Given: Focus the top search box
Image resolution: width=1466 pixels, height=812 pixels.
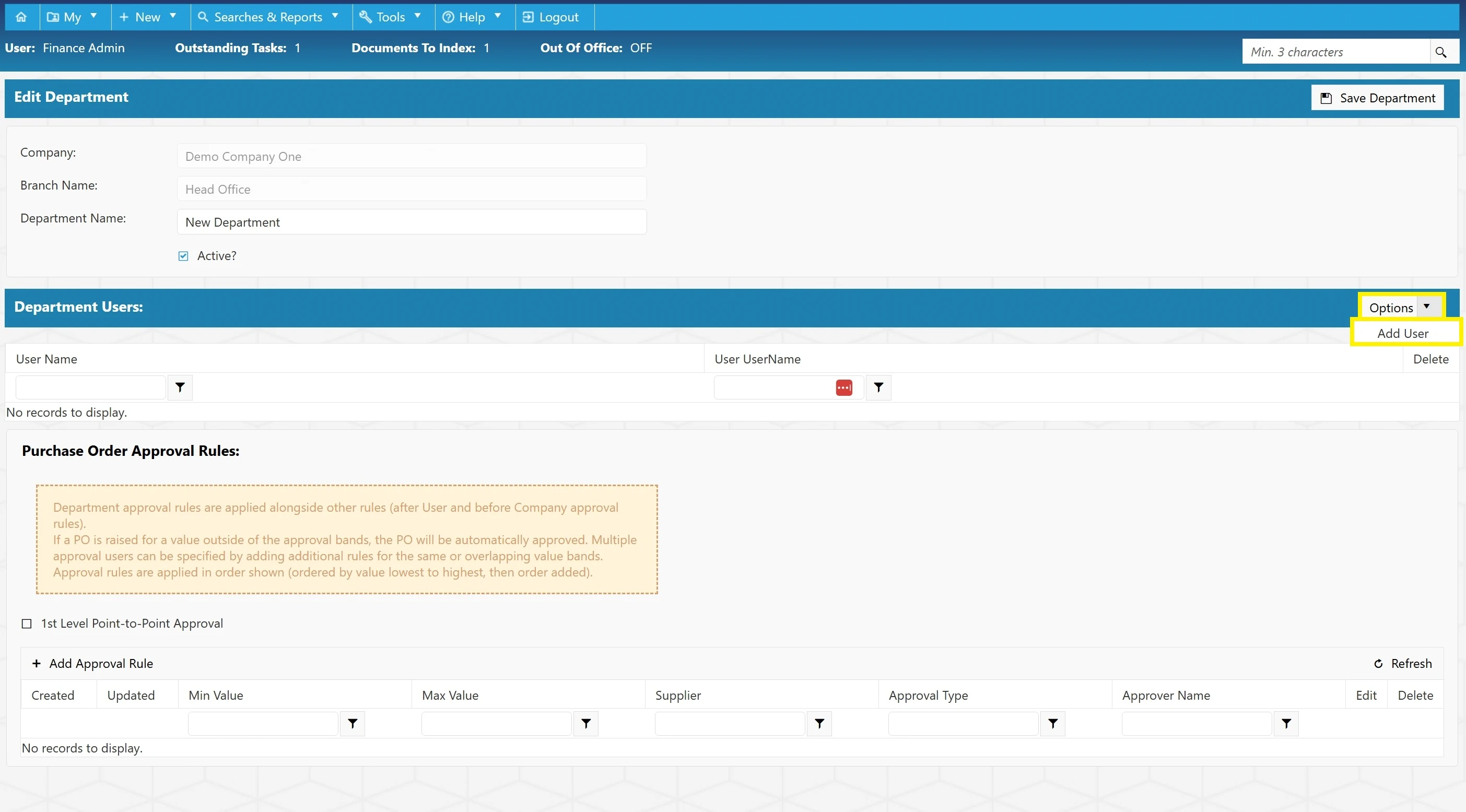Looking at the screenshot, I should pos(1335,52).
